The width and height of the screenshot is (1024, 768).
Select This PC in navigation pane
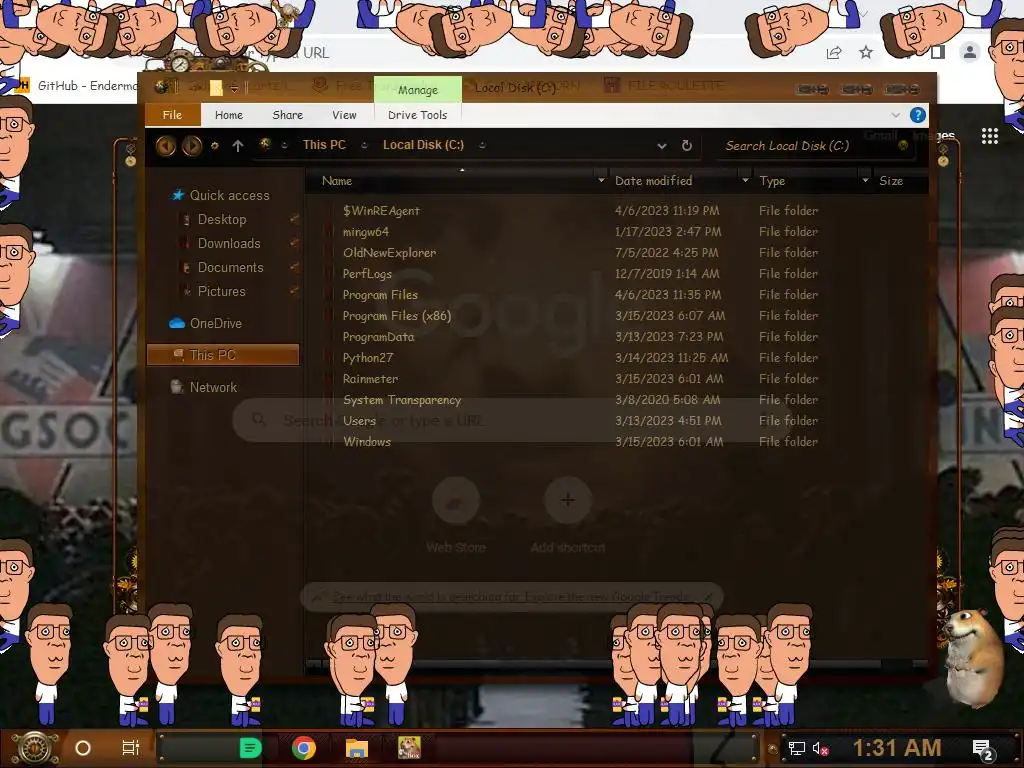223,355
